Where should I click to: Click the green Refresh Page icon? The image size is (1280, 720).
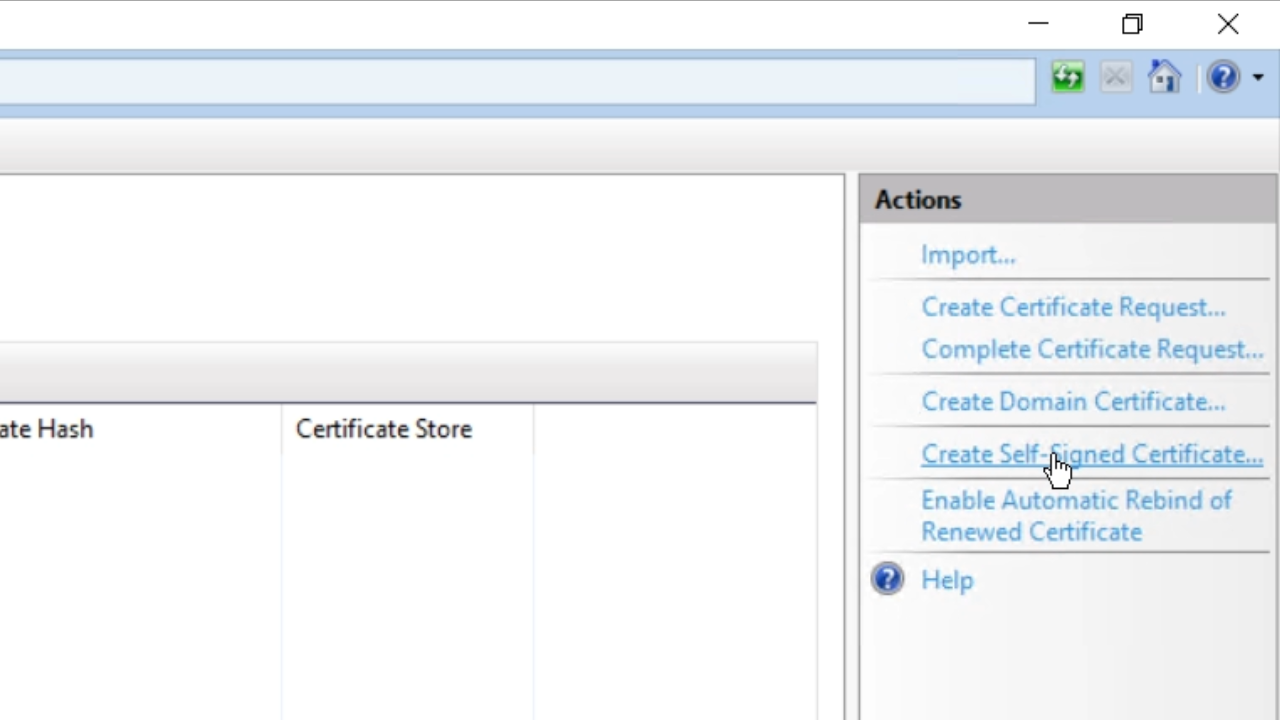[1067, 77]
